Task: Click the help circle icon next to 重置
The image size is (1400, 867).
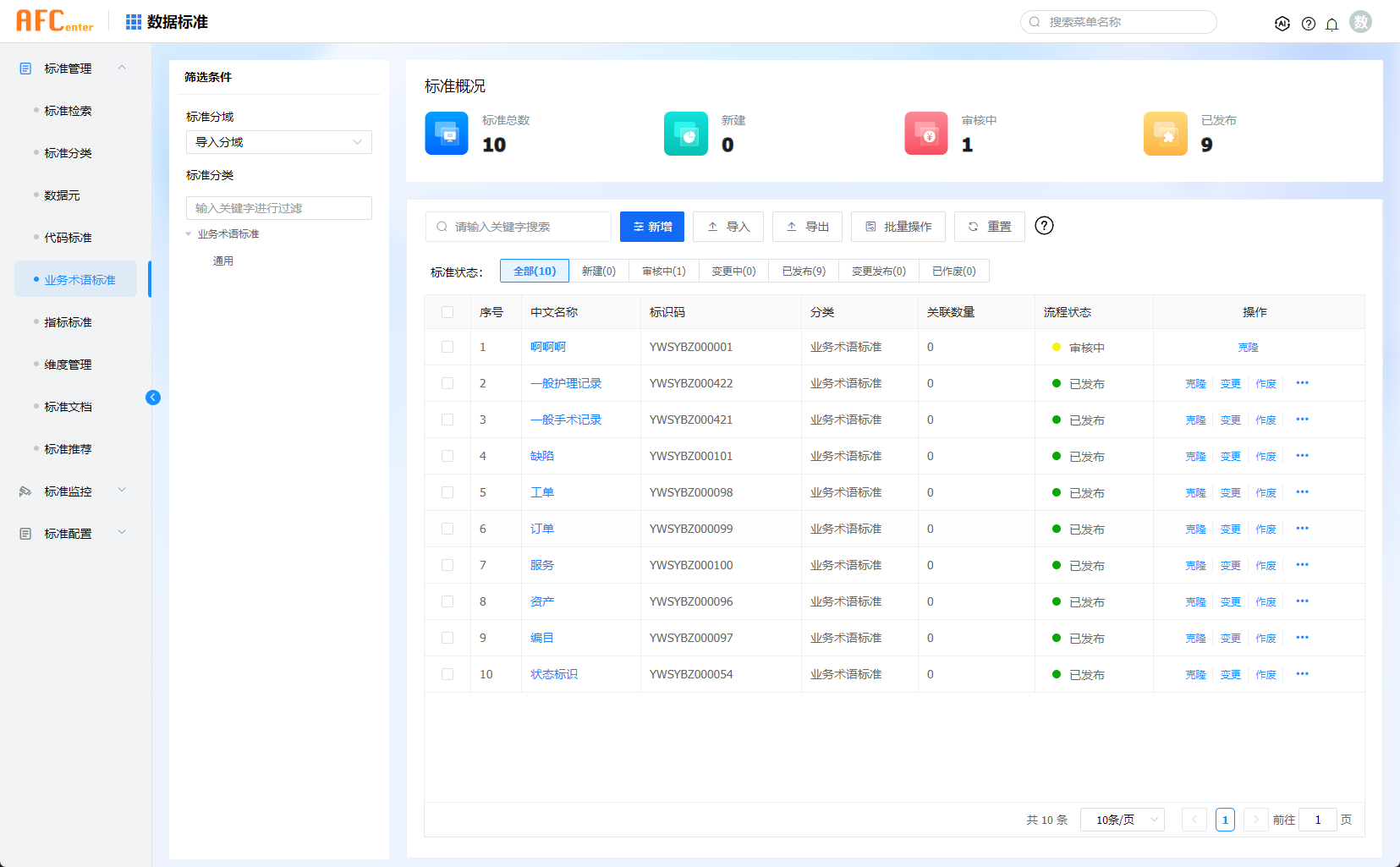Action: pyautogui.click(x=1045, y=226)
